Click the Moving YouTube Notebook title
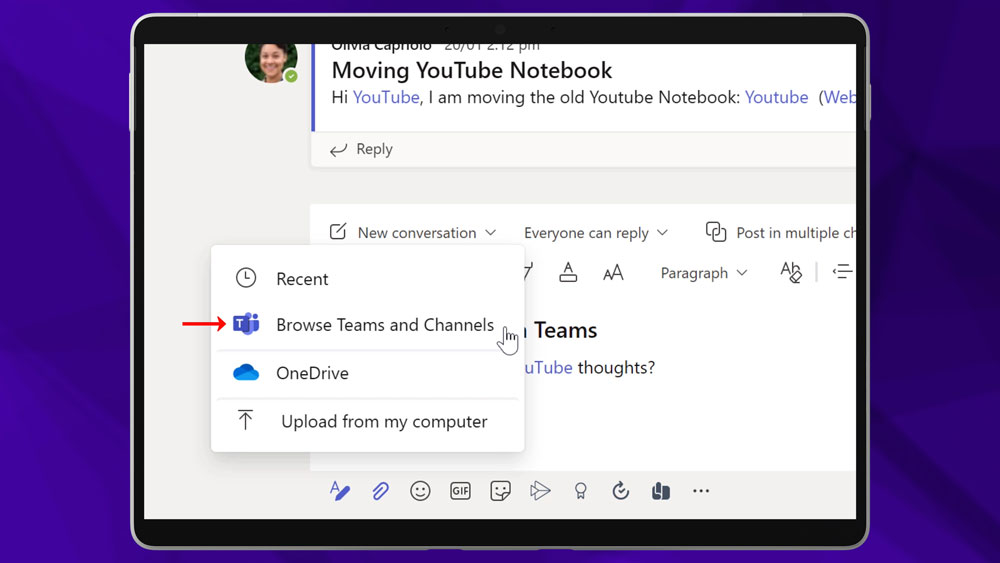Screen dimensions: 1000x563 coord(472,70)
